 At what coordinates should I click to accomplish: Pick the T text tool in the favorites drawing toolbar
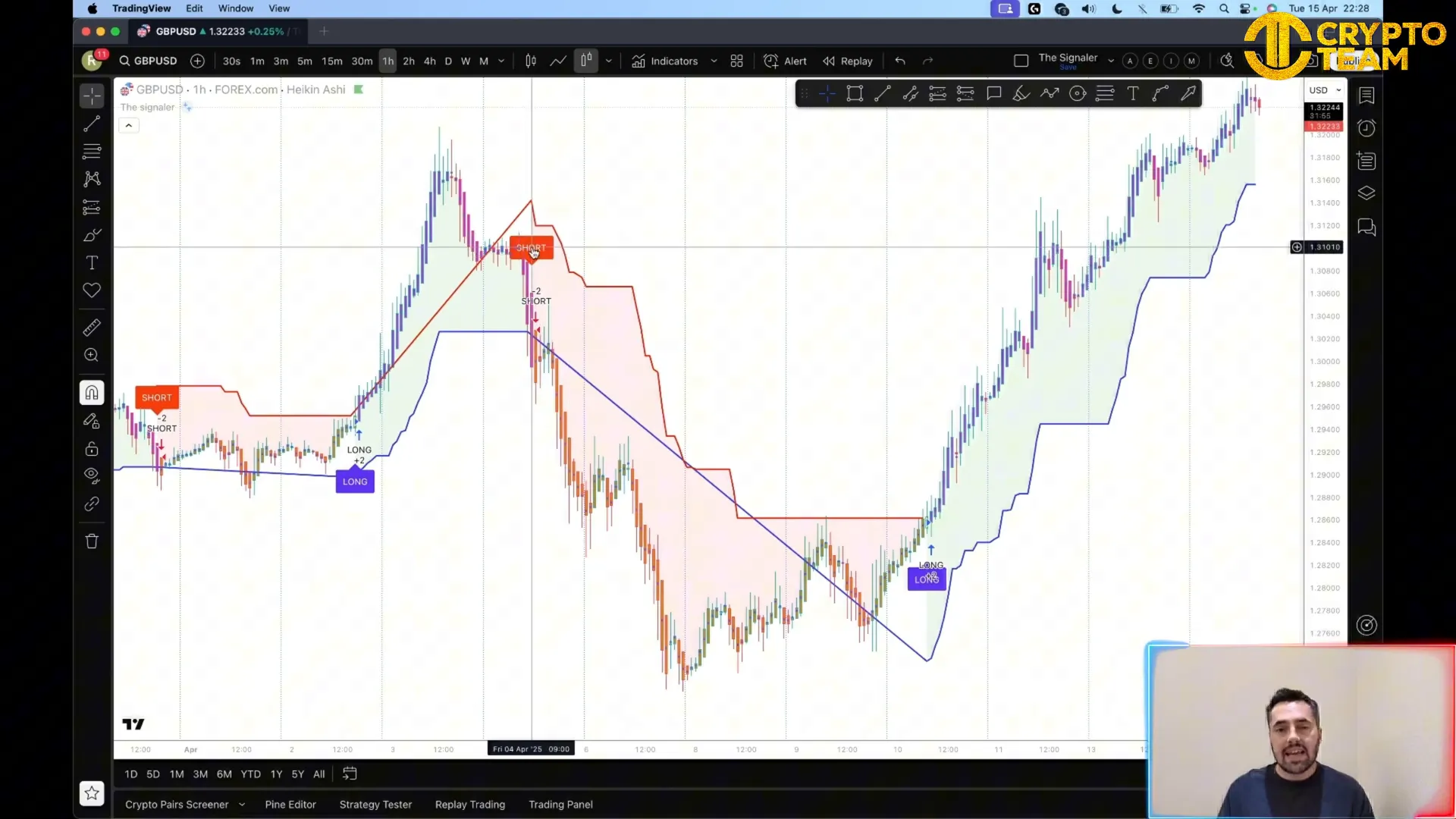1133,94
